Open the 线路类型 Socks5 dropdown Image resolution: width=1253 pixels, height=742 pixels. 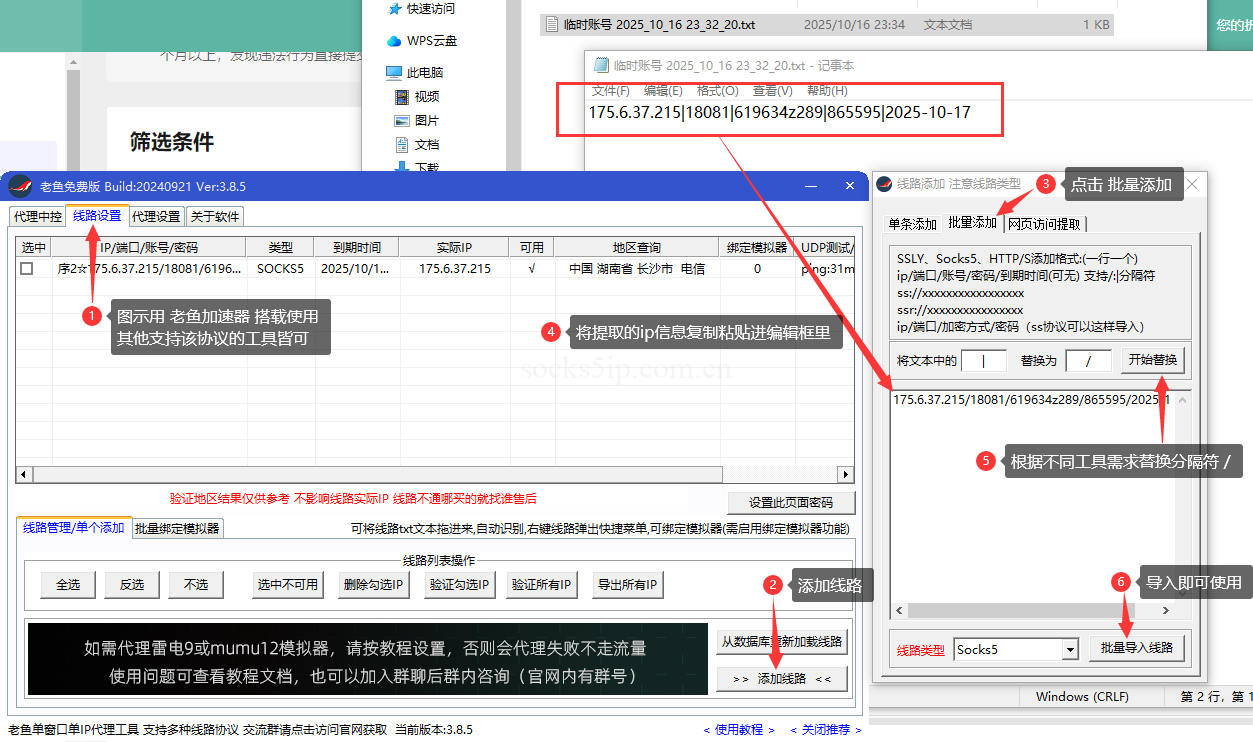pos(1072,649)
